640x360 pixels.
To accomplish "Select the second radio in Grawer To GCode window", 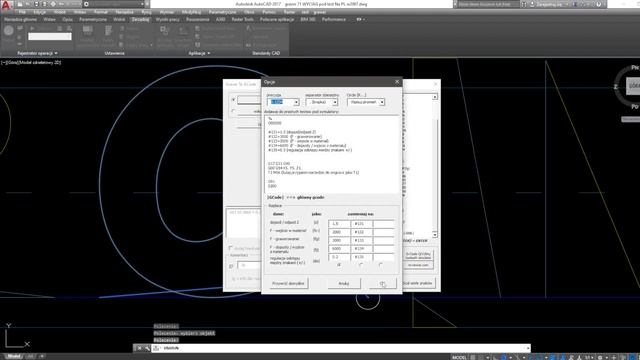I will coord(233,111).
